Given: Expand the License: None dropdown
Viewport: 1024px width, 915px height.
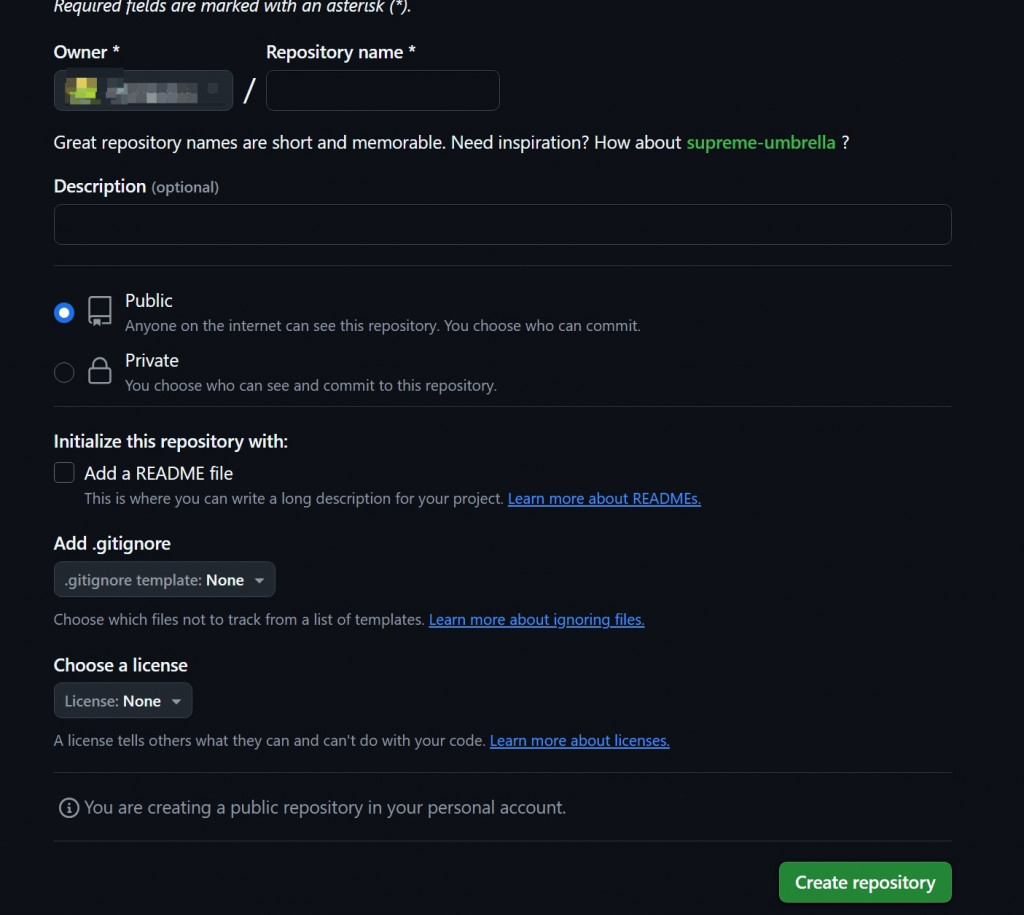Looking at the screenshot, I should [x=123, y=700].
